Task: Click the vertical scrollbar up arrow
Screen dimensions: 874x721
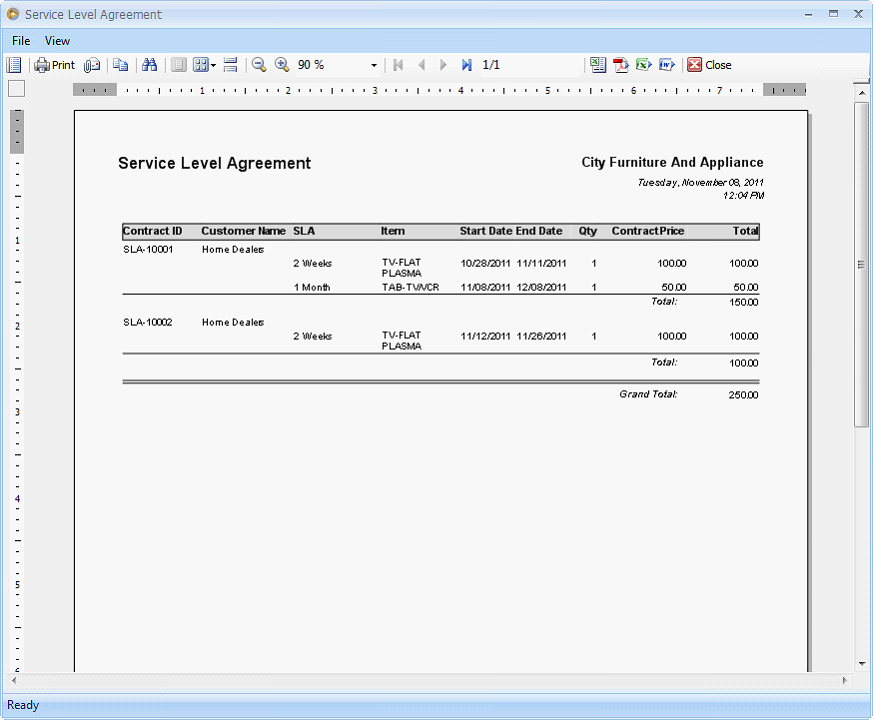Action: [862, 93]
